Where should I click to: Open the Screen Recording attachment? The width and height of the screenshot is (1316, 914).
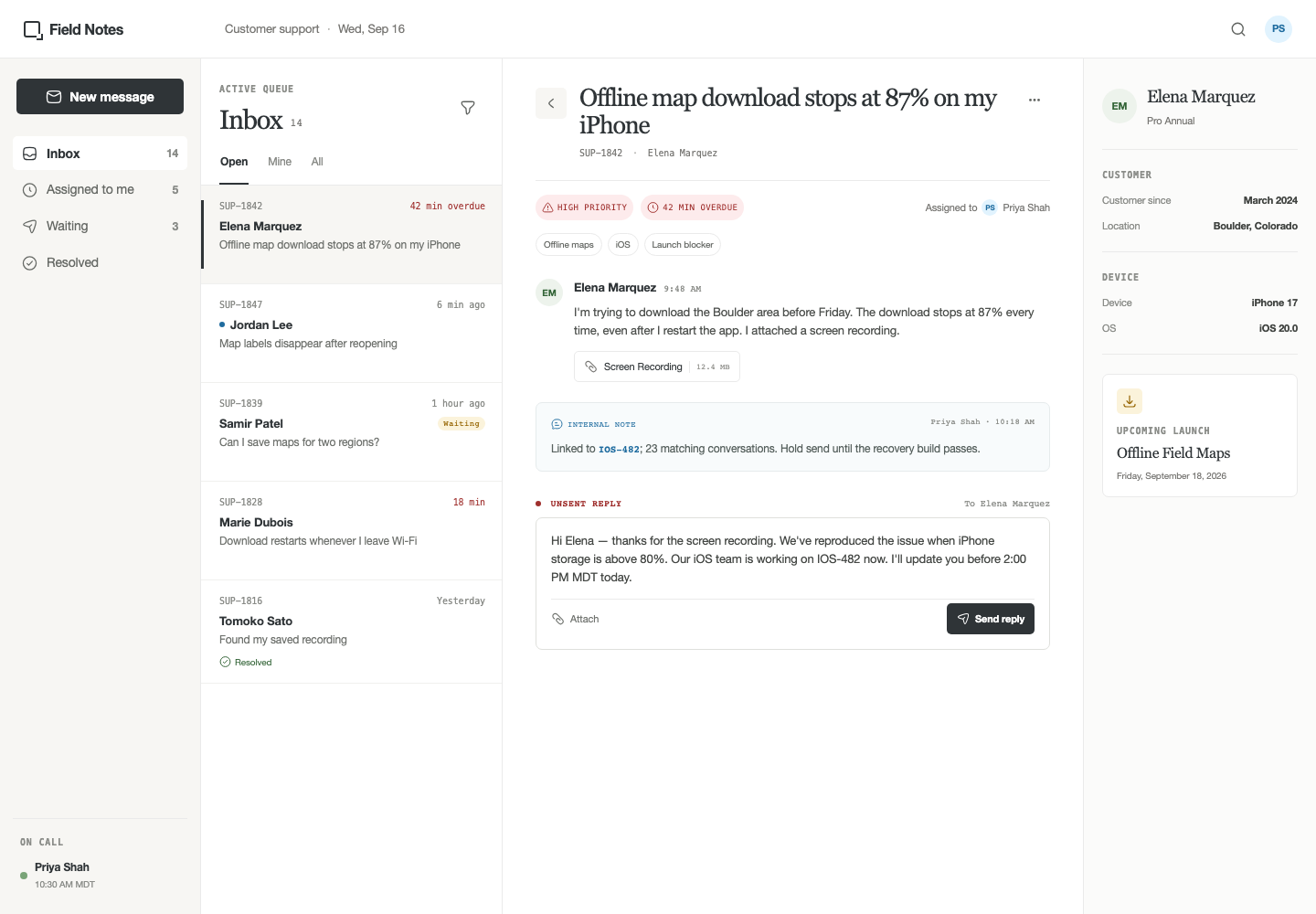coord(657,367)
